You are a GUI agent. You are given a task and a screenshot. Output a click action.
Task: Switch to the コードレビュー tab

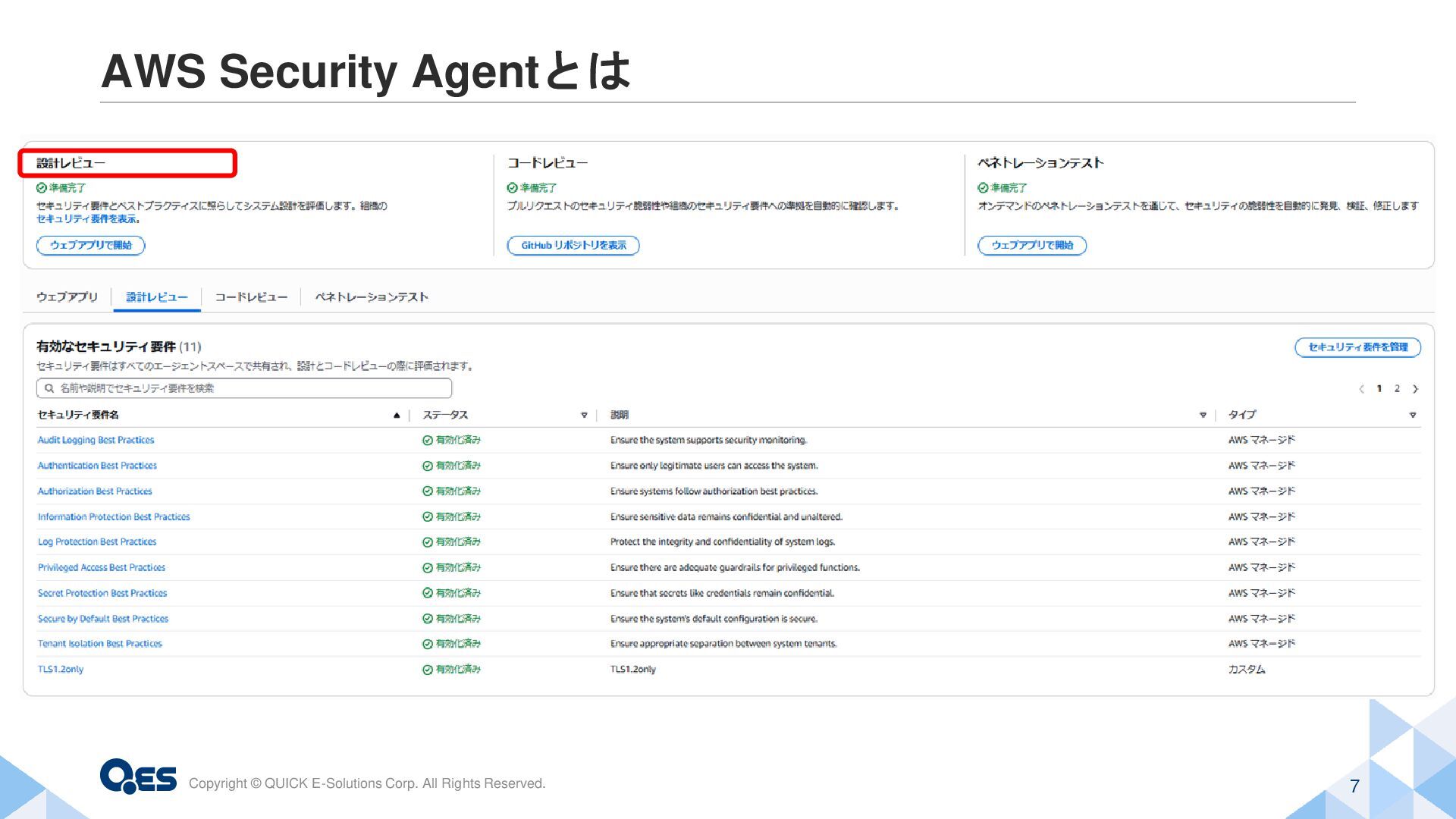[x=251, y=297]
